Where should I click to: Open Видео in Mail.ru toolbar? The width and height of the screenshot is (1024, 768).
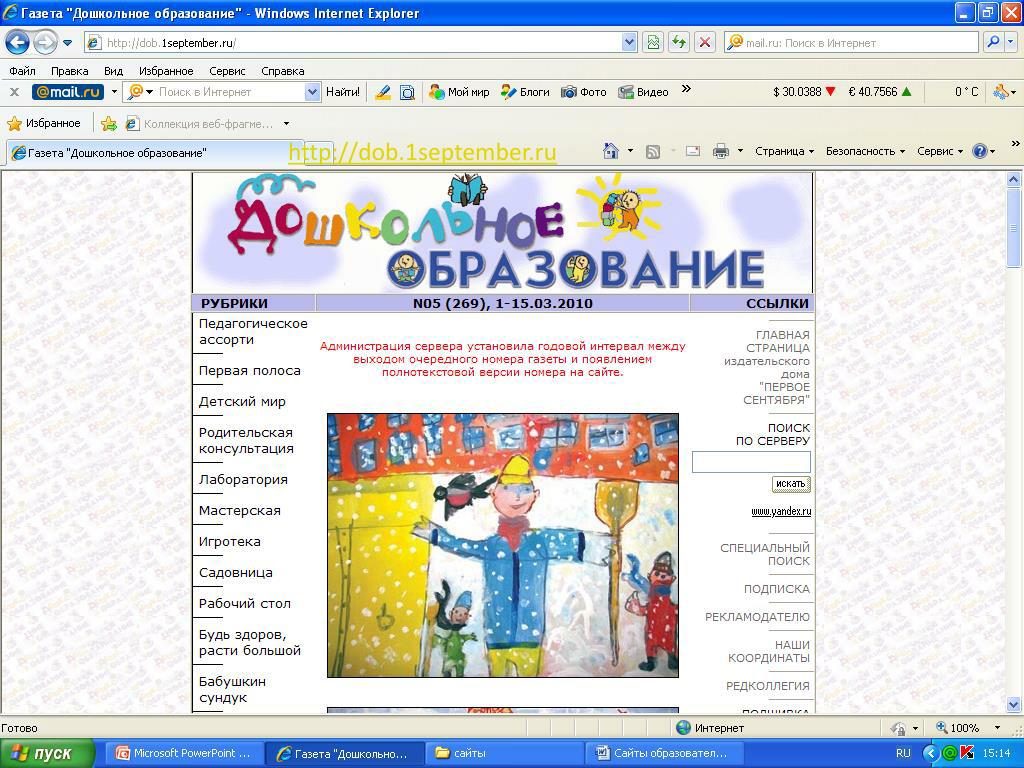point(643,92)
